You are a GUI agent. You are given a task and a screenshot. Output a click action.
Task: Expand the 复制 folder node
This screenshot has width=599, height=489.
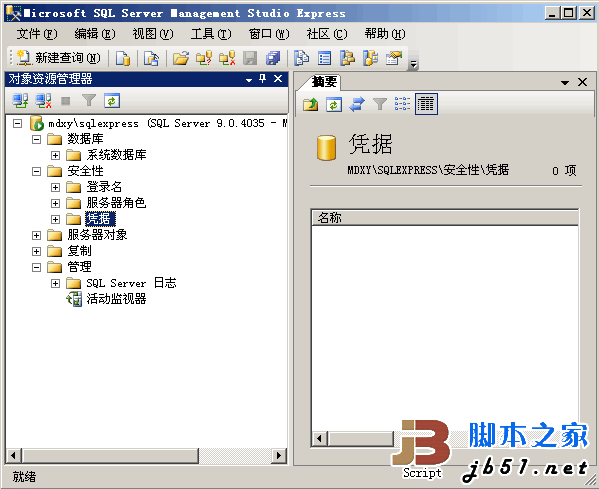coord(36,251)
